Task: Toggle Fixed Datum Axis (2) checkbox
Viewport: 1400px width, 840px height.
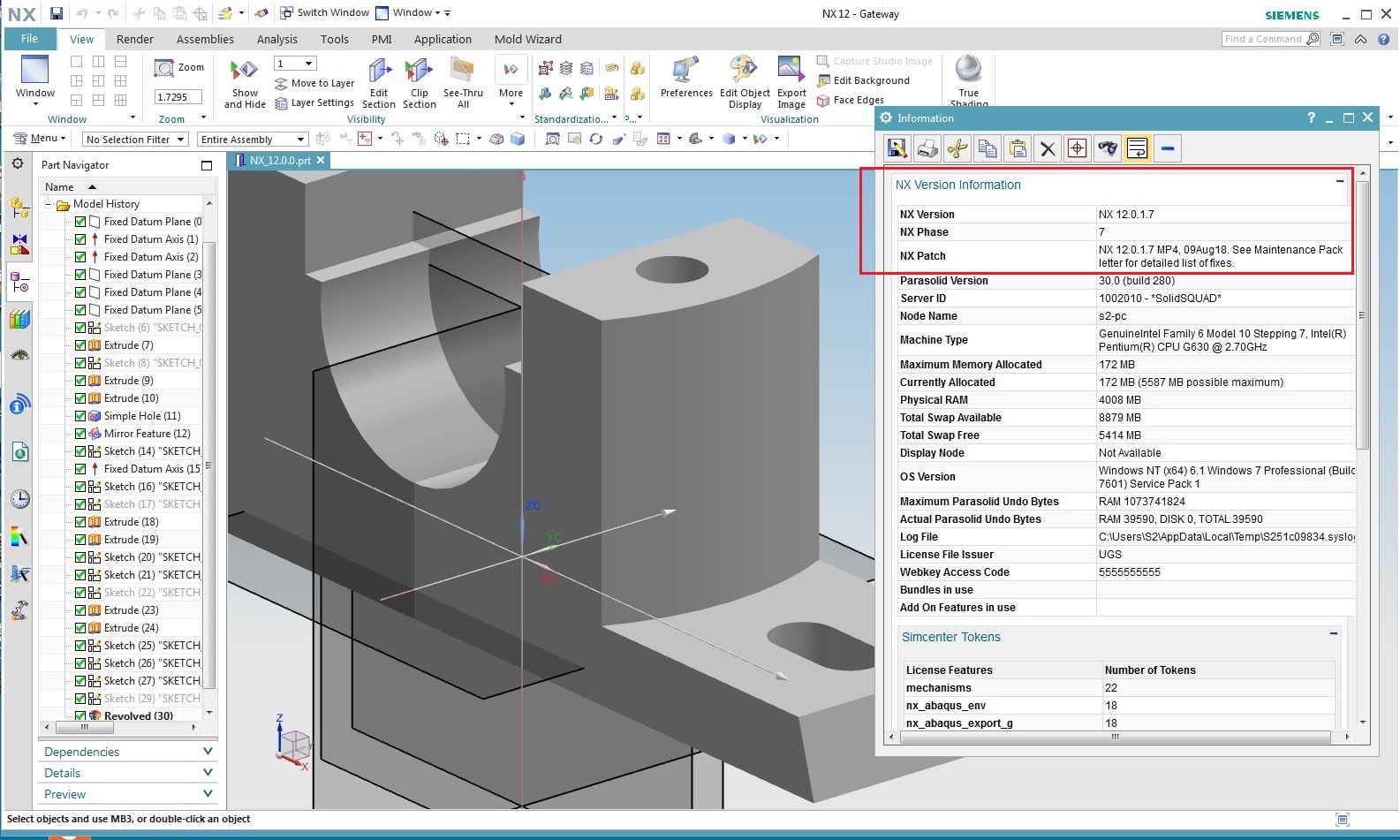Action: 80,257
